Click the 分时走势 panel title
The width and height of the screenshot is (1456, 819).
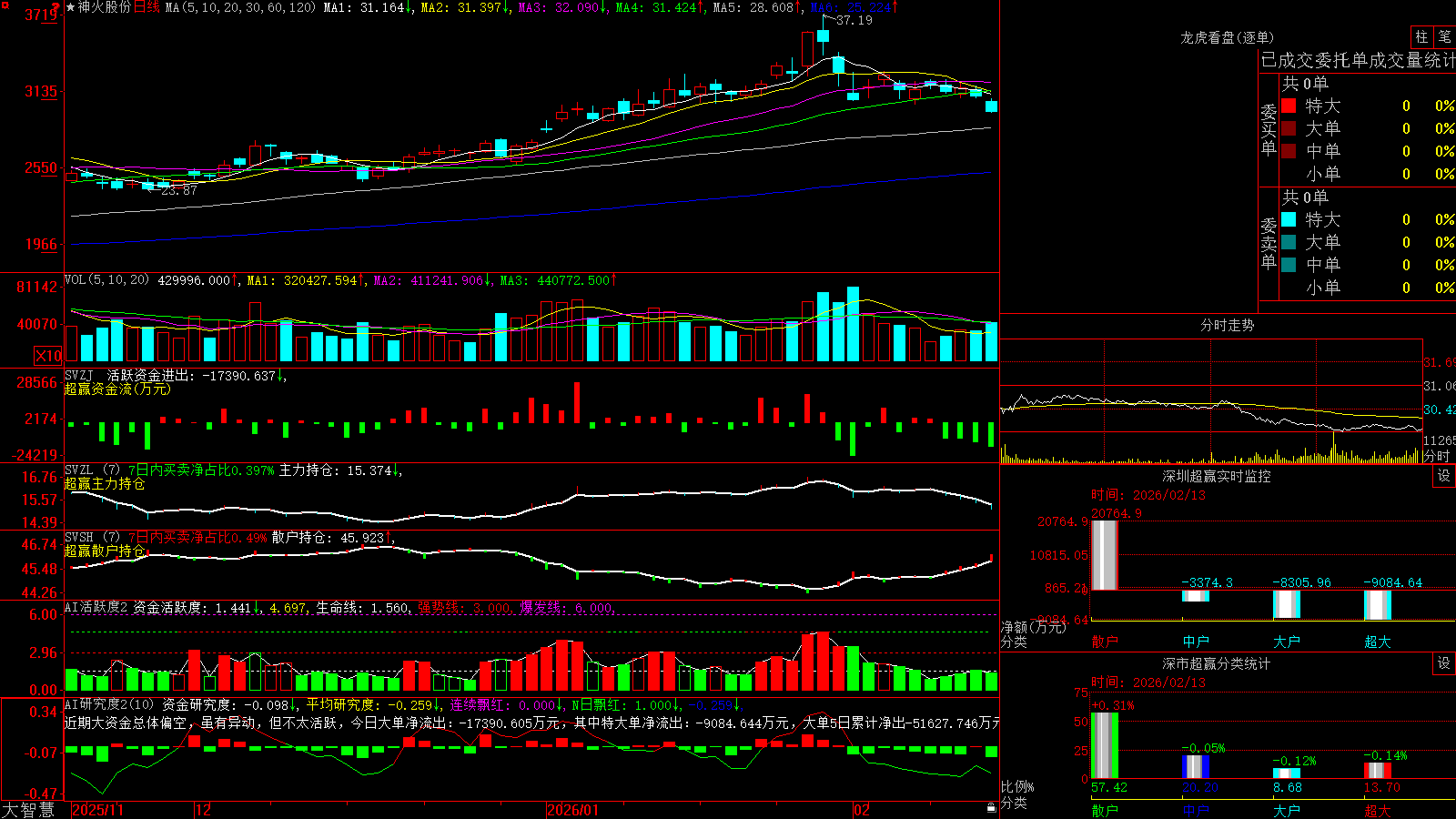pyautogui.click(x=1227, y=325)
